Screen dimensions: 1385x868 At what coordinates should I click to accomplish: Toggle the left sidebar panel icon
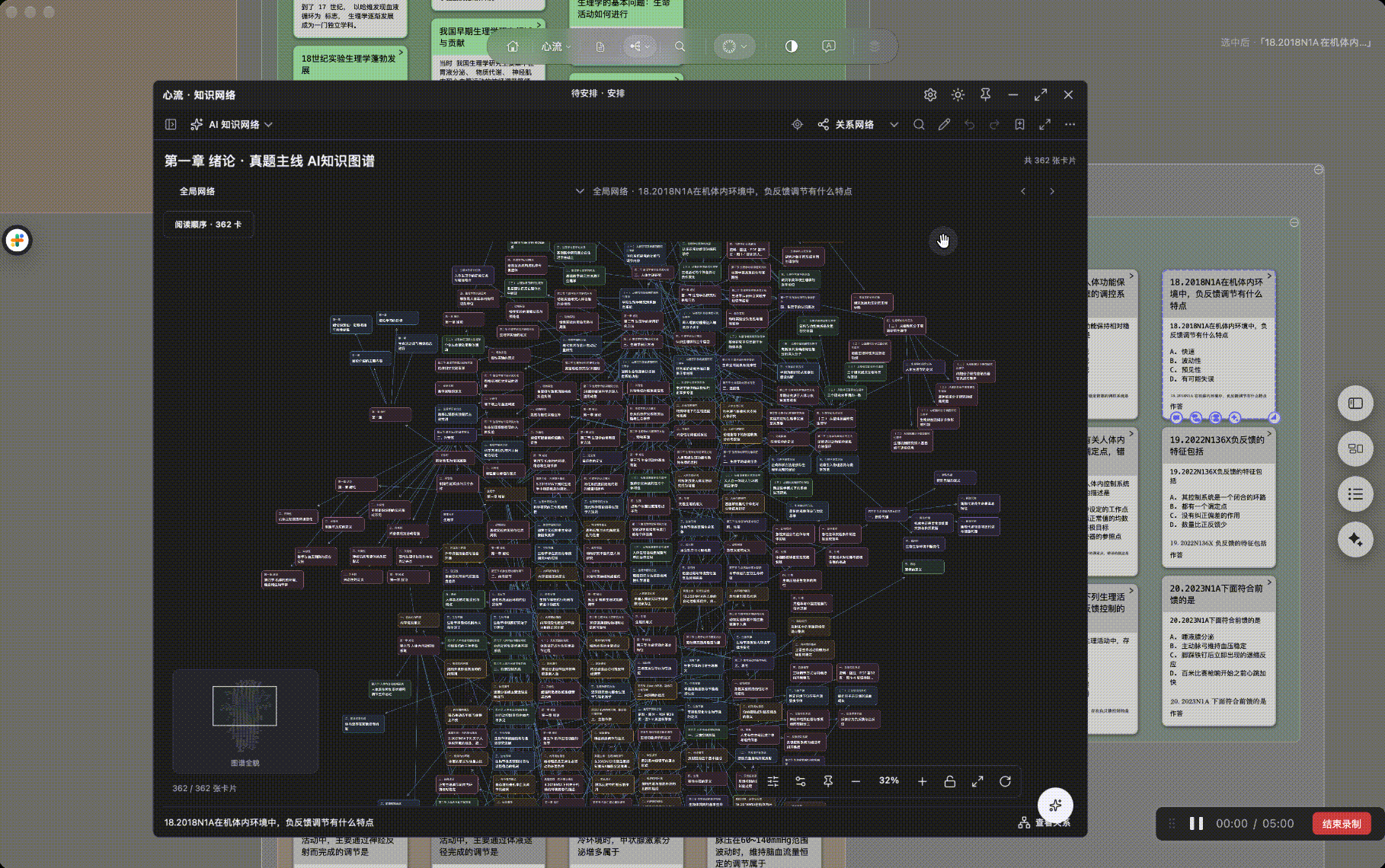click(x=171, y=124)
